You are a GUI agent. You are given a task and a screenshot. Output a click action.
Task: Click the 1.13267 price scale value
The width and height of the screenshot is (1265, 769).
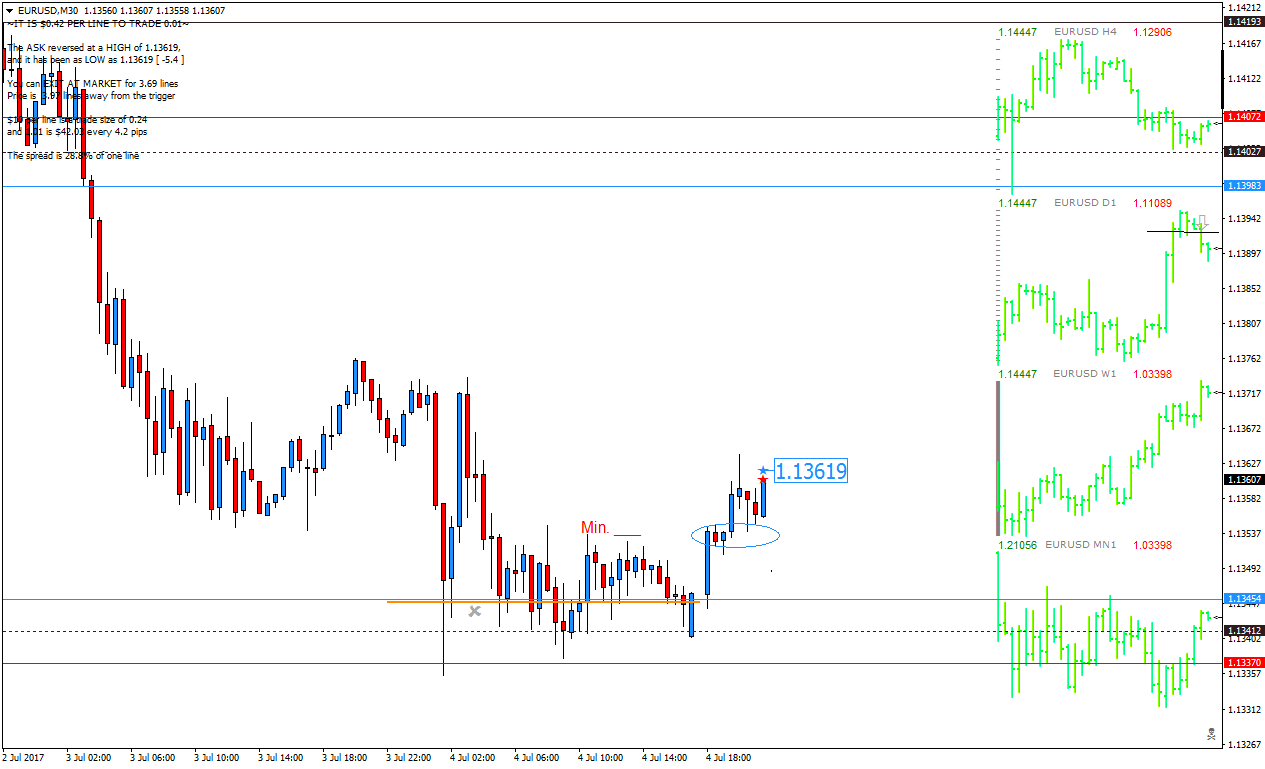coord(1246,744)
